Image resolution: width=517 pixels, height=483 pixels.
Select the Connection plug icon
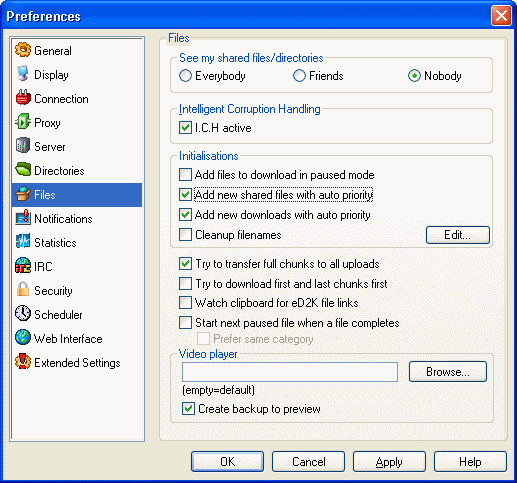(x=23, y=98)
